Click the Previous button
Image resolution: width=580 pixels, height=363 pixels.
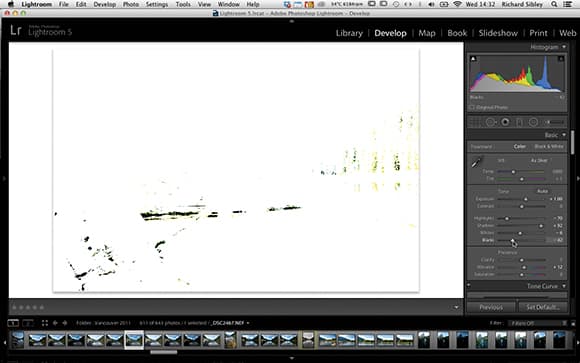491,307
